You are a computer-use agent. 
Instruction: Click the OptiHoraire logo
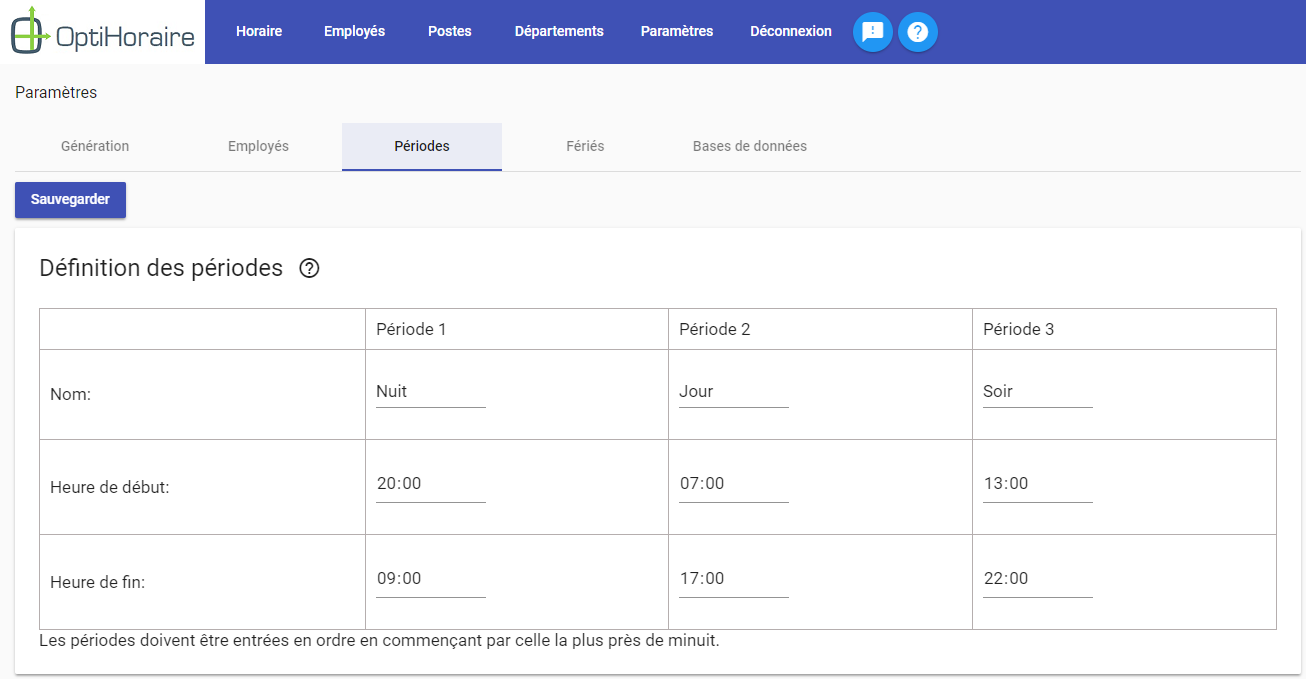point(102,32)
